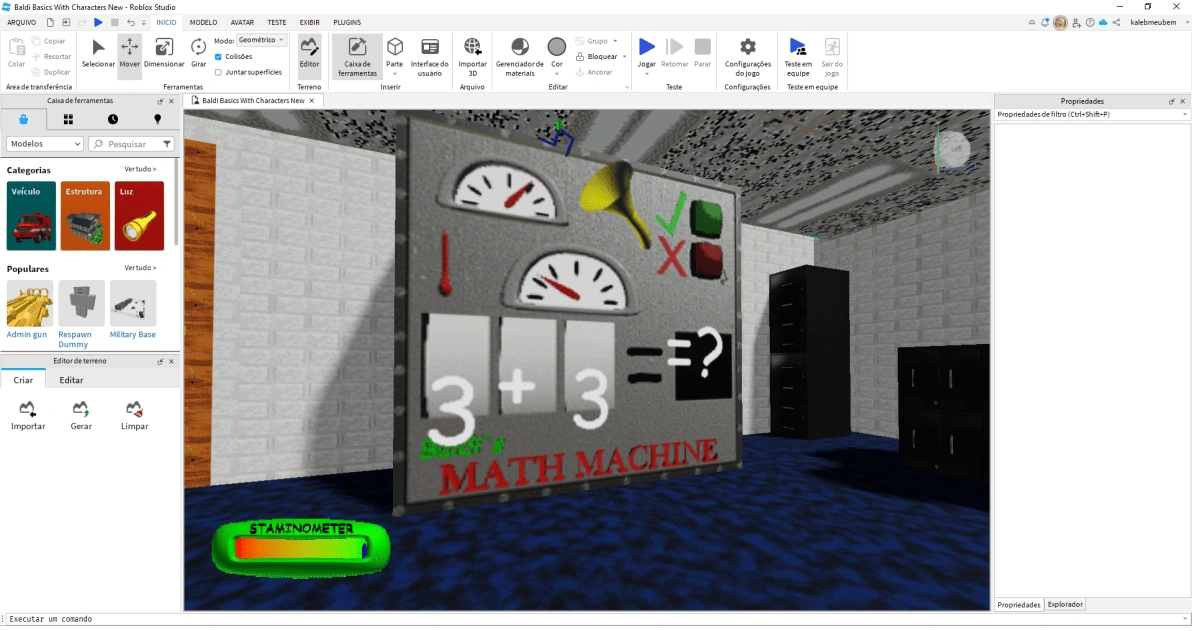The width and height of the screenshot is (1192, 631).
Task: Switch to the Editar tab in Editor de terreno
Action: pos(70,379)
